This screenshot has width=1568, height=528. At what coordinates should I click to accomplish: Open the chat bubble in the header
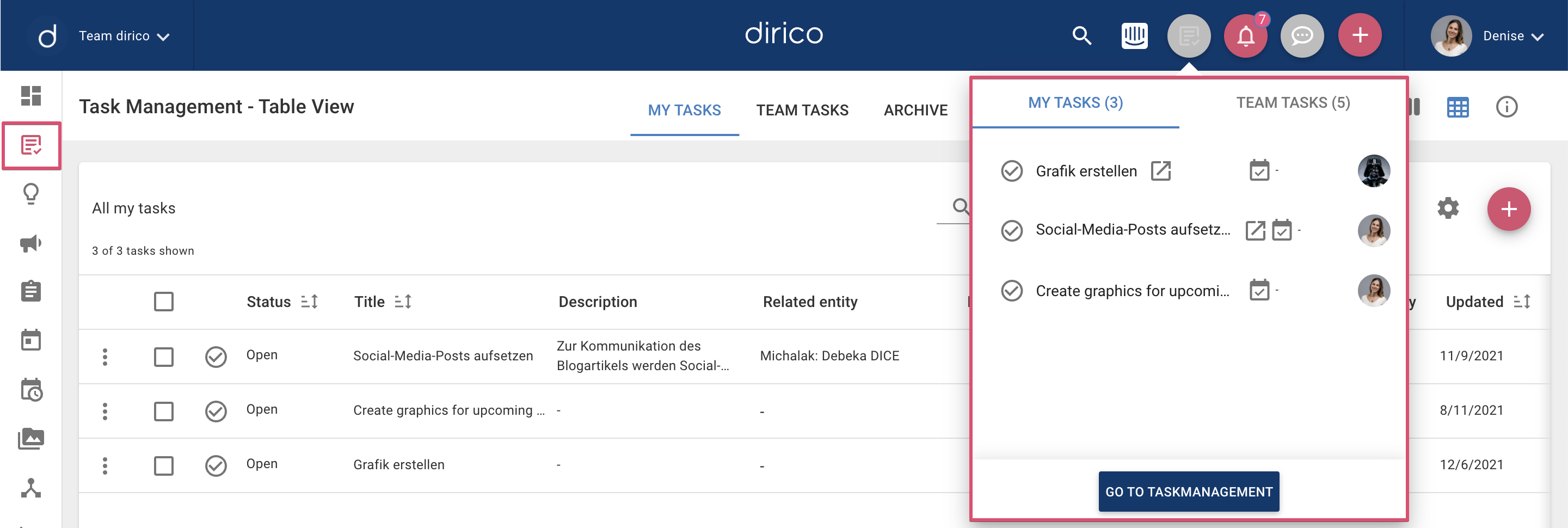point(1302,35)
